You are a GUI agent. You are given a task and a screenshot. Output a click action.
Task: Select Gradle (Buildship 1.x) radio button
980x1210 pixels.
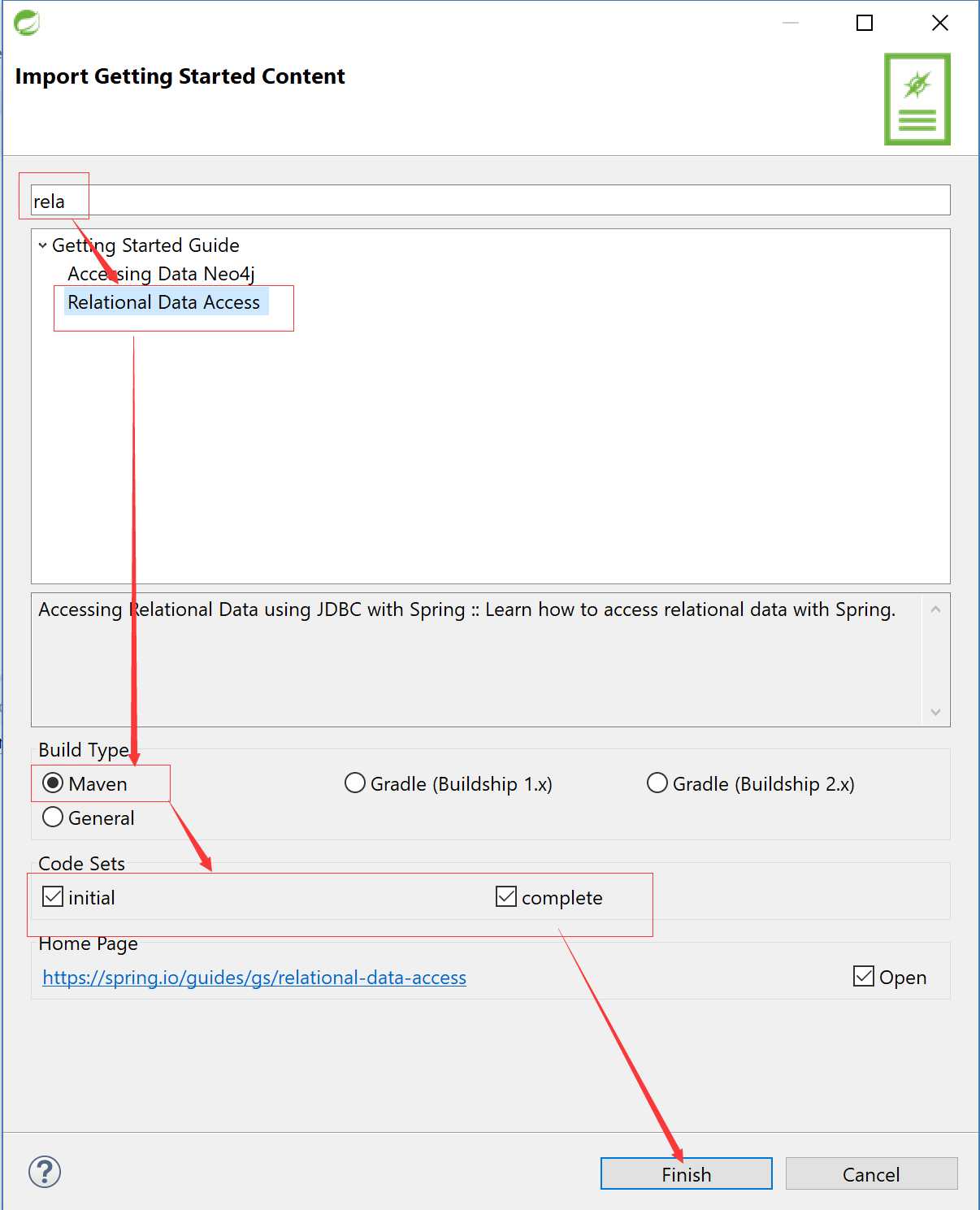pyautogui.click(x=355, y=783)
